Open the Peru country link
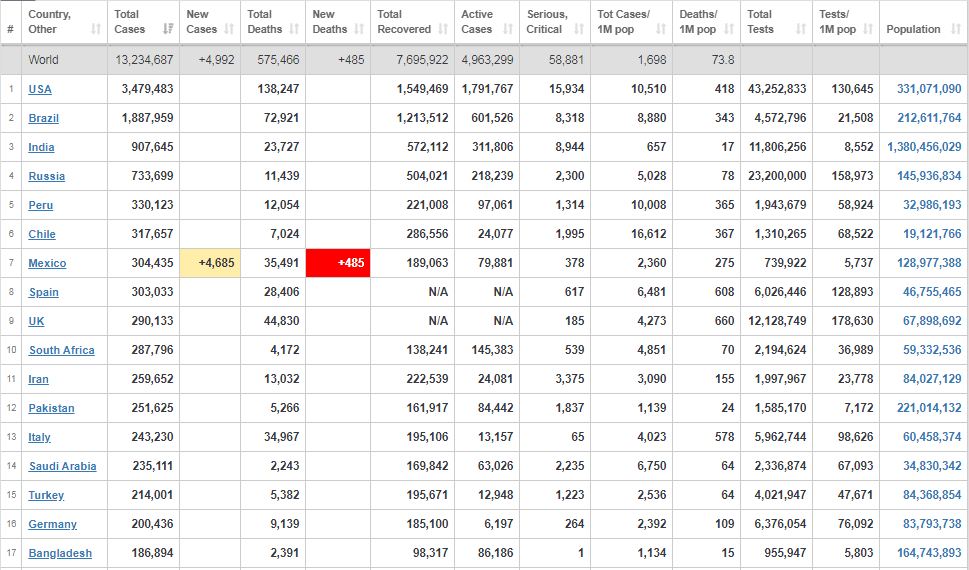The height and width of the screenshot is (570, 969). point(41,205)
